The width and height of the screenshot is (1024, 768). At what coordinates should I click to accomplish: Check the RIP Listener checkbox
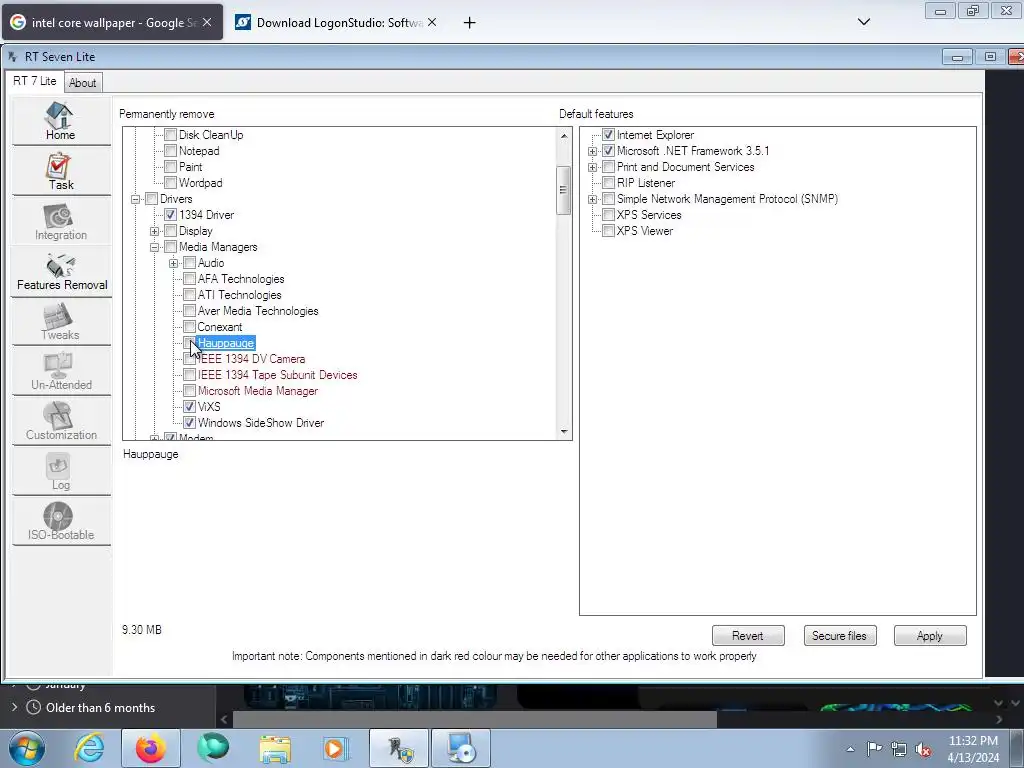coord(608,183)
